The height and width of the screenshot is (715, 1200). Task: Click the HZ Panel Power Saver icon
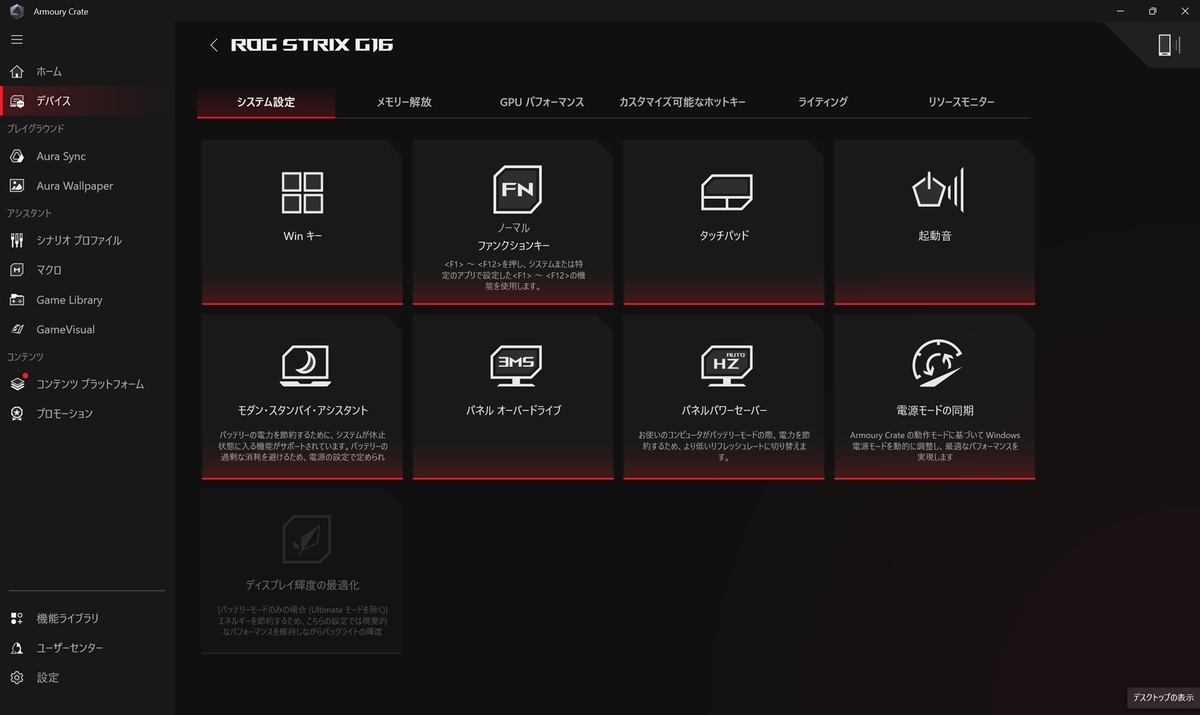(726, 365)
